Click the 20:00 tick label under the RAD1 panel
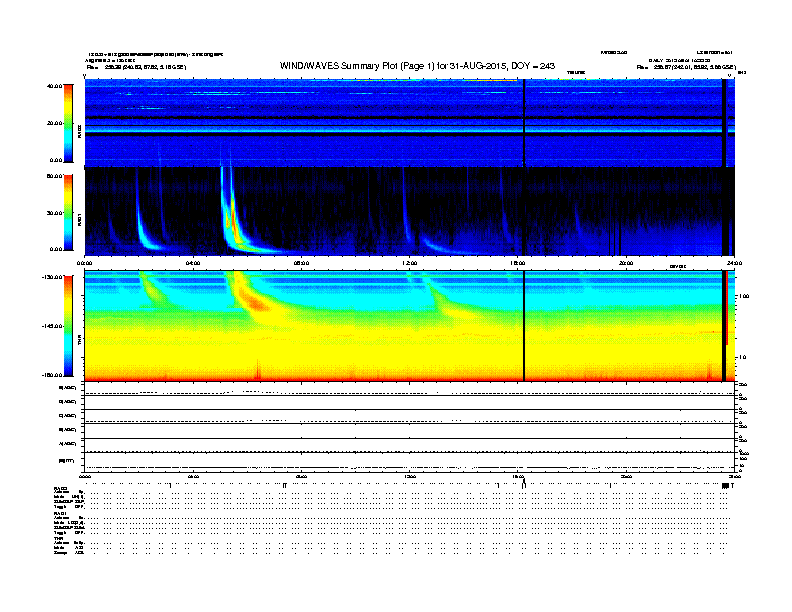Image resolution: width=792 pixels, height=612 pixels. (x=626, y=263)
